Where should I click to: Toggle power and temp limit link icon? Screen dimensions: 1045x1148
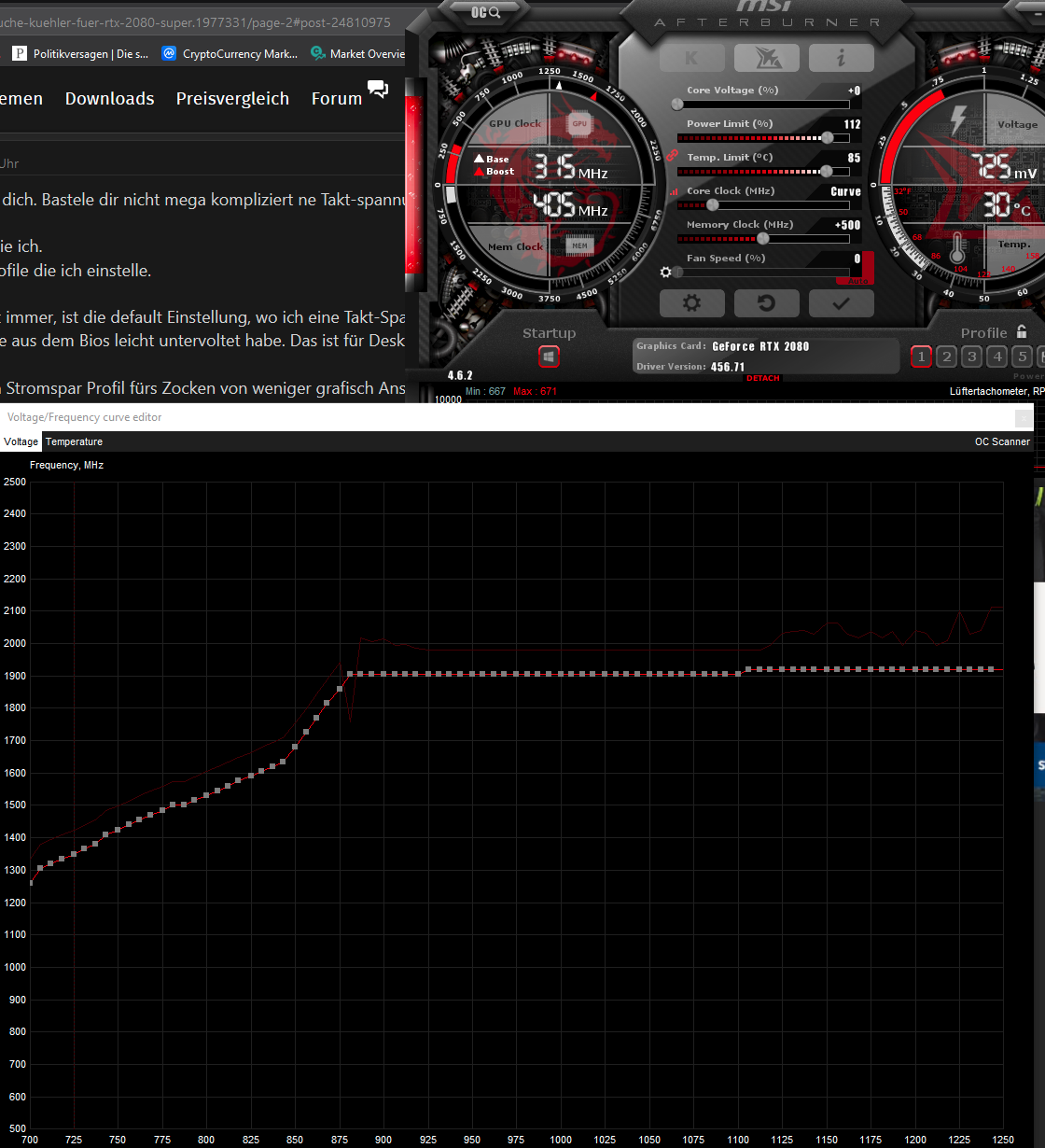coord(671,155)
